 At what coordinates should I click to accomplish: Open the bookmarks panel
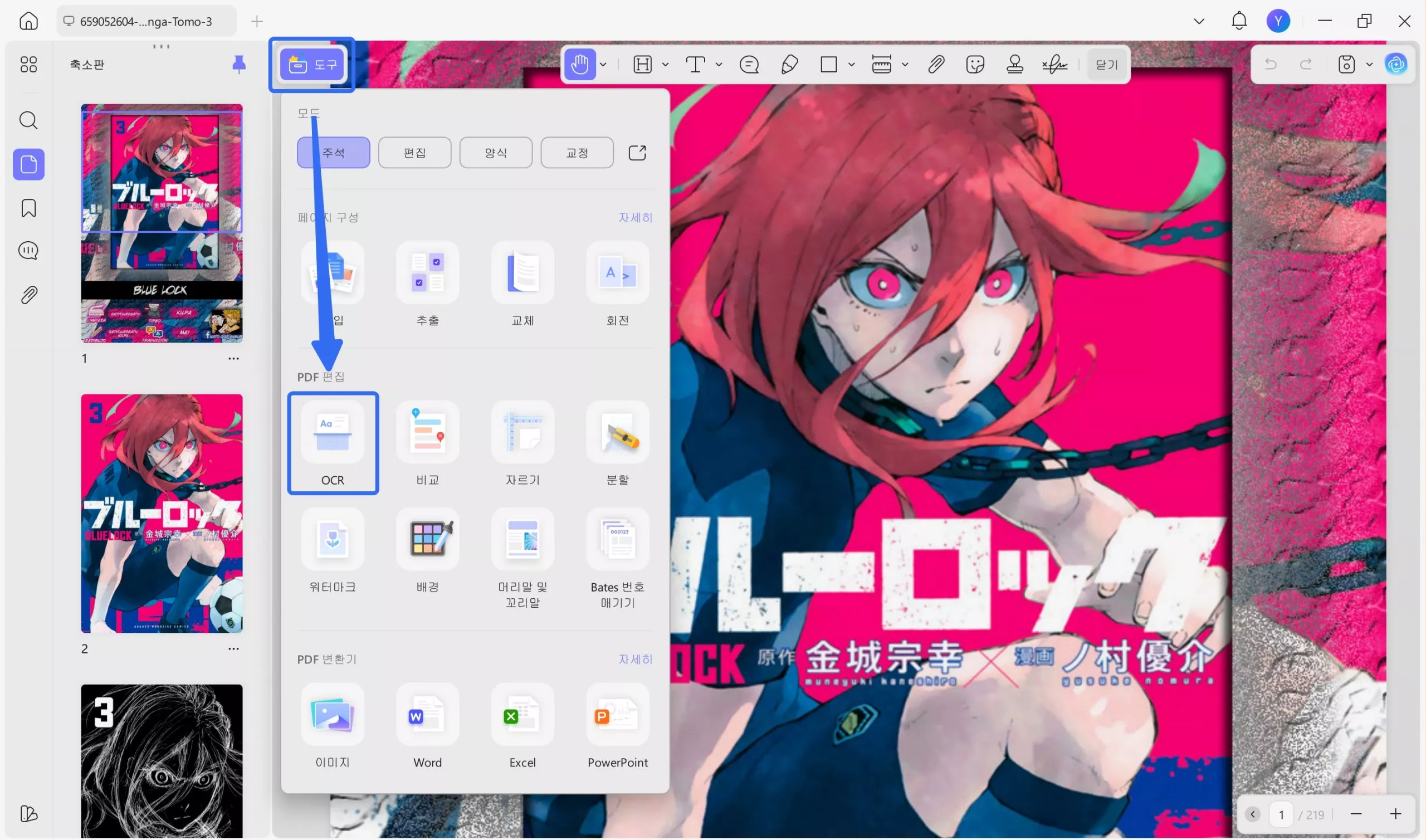coord(28,208)
